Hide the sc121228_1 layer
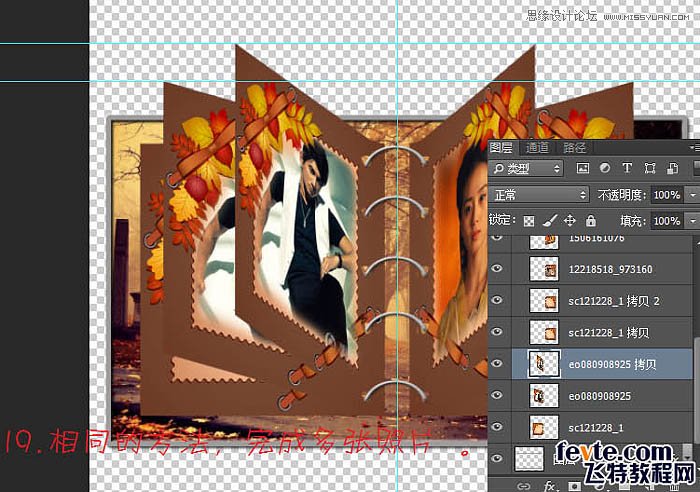Viewport: 700px width, 492px height. pyautogui.click(x=497, y=427)
